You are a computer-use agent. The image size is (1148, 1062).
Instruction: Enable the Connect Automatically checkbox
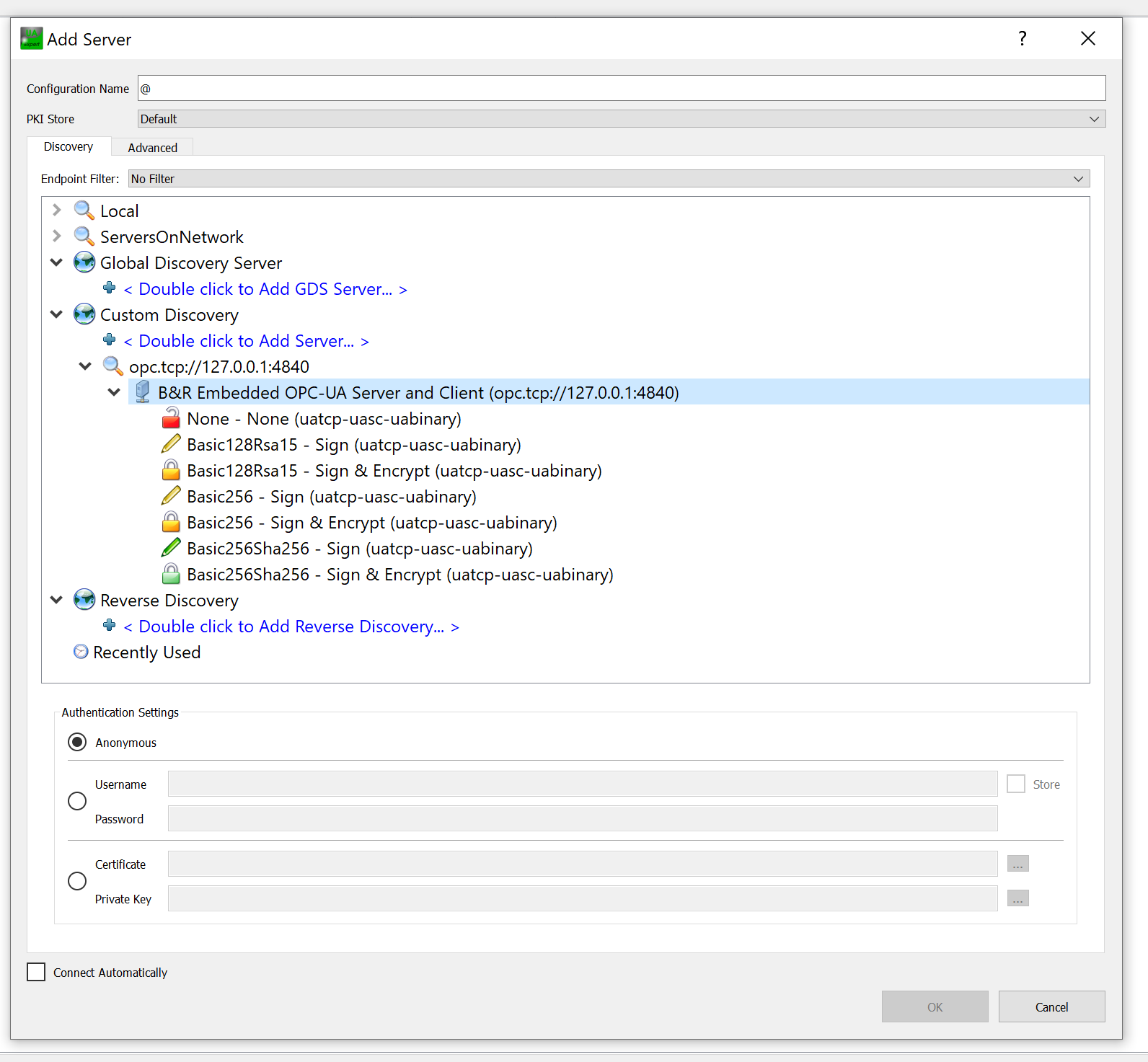click(x=36, y=972)
